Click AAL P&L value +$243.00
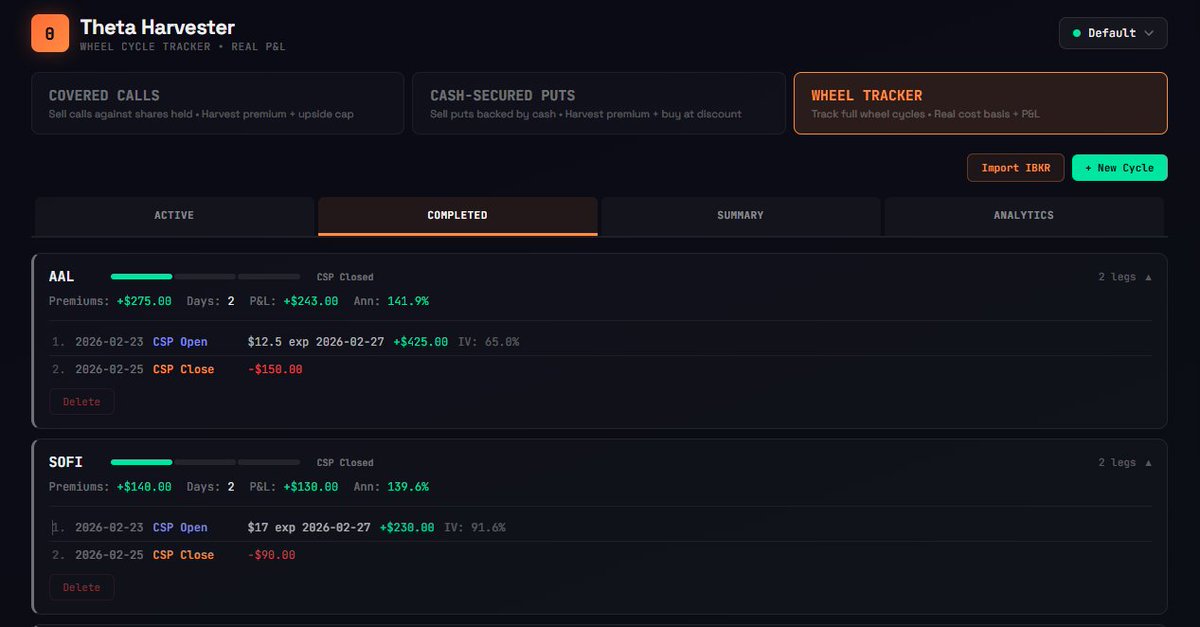This screenshot has height=627, width=1200. (x=310, y=301)
